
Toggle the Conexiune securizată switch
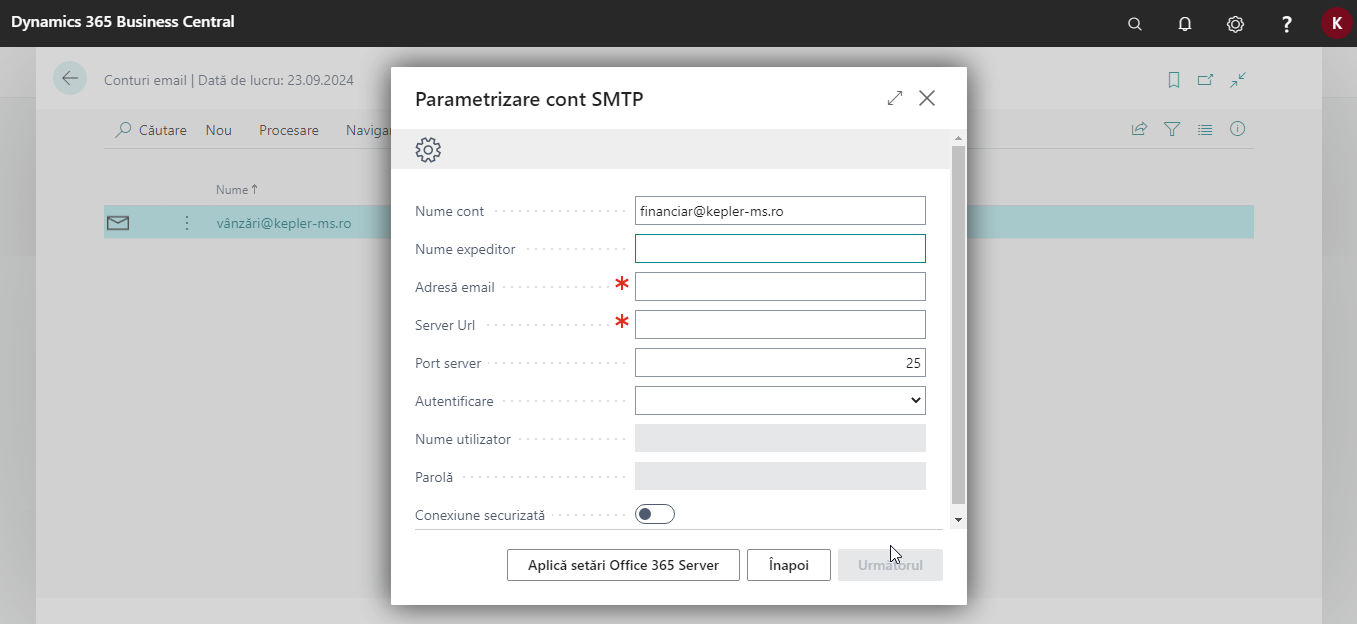point(655,514)
